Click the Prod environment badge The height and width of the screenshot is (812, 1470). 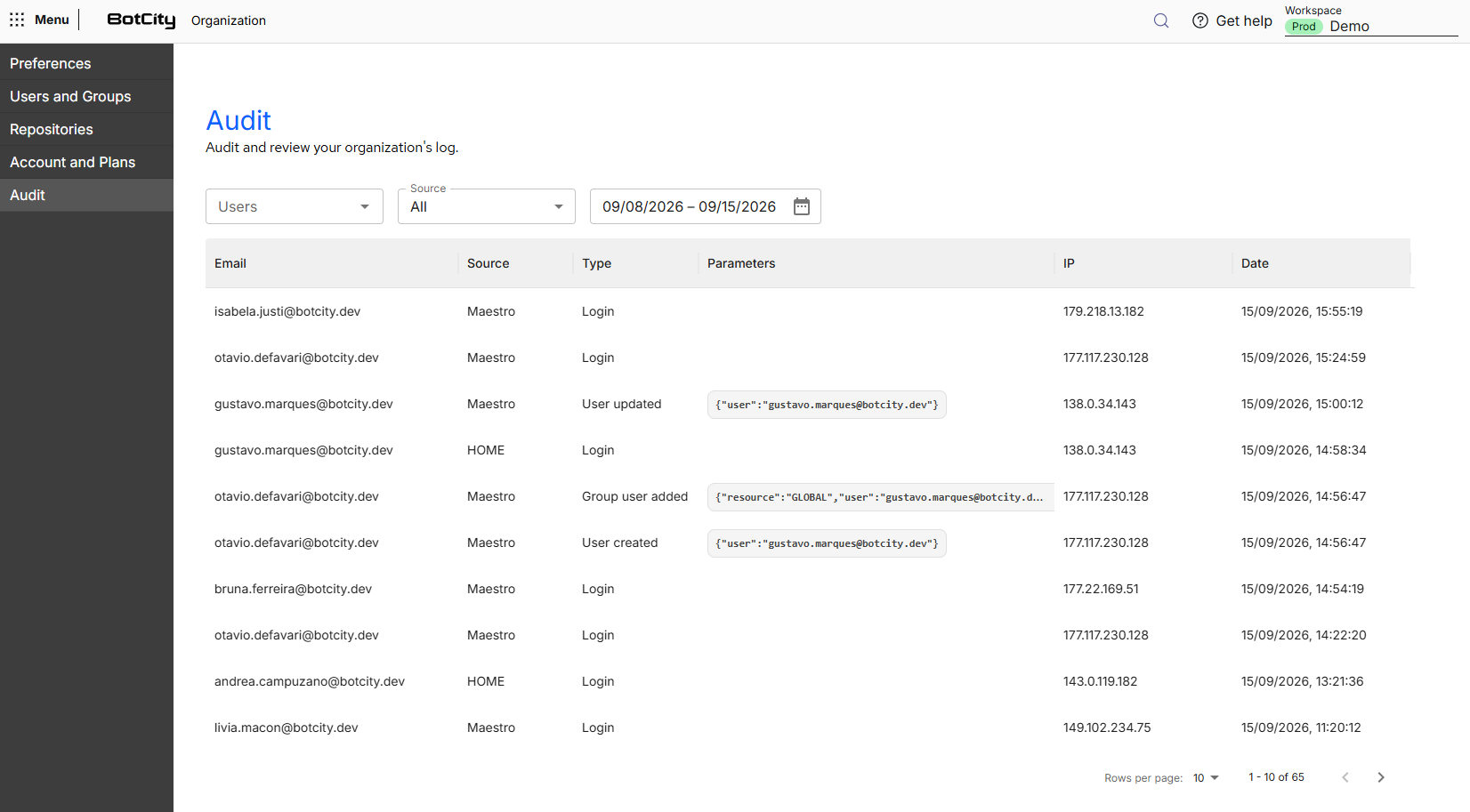click(x=1304, y=27)
